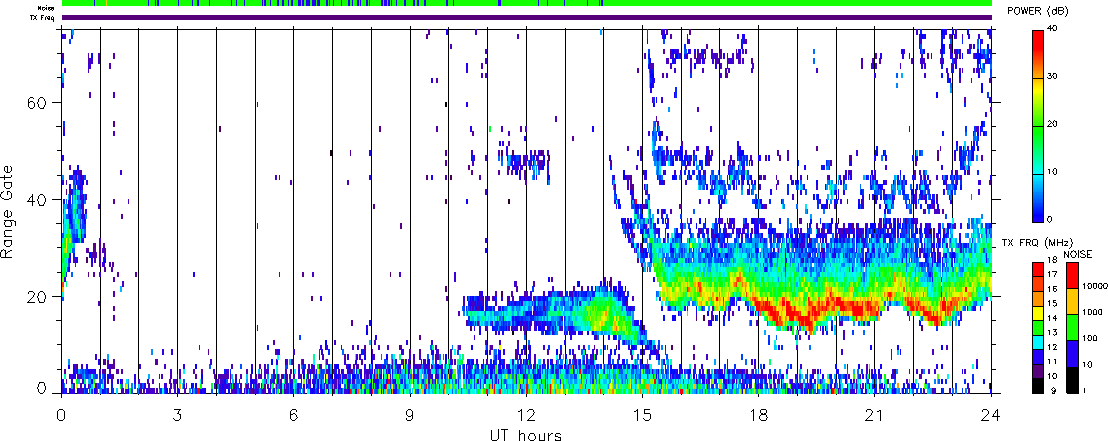
Task: Click the TX FRQ scale label "18"
Action: point(1052,260)
